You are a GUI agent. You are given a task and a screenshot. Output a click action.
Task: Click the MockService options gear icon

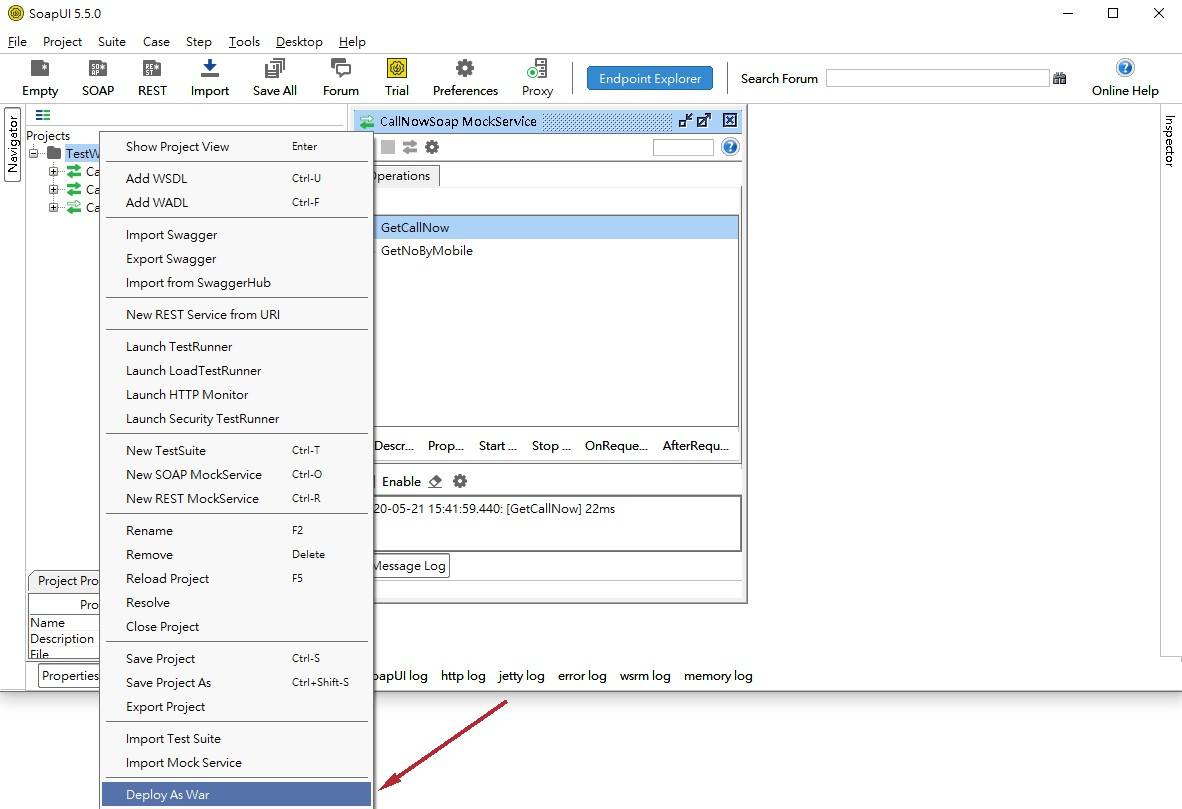[x=432, y=147]
